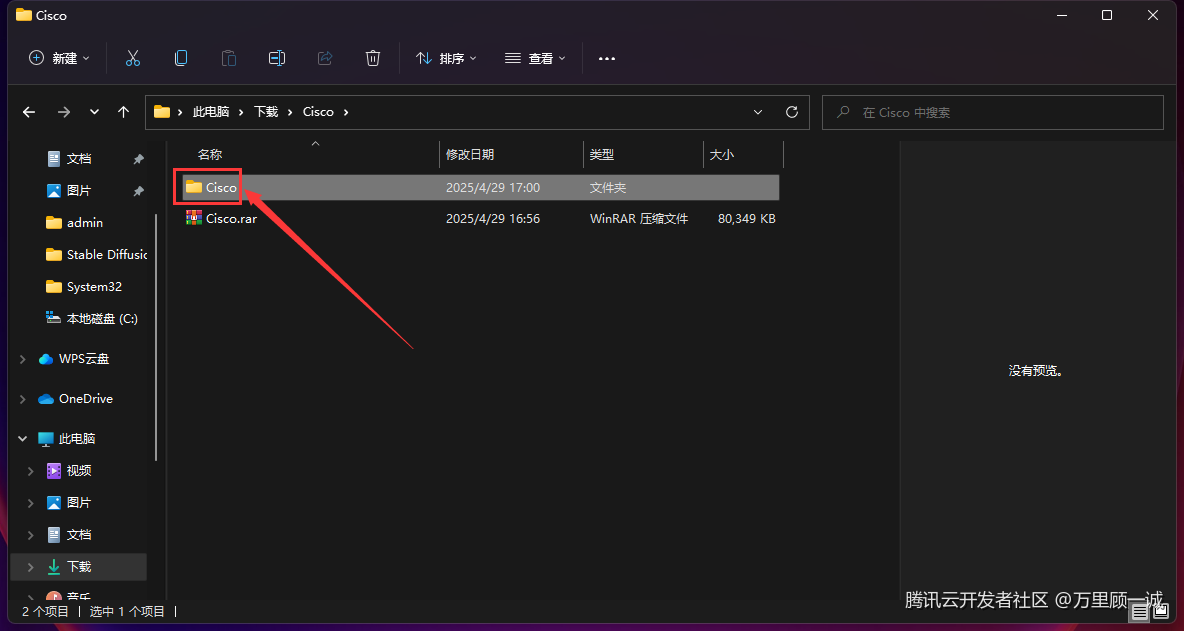Sort by the 名称 column header
Screen dimensions: 1184x631
(x=210, y=155)
